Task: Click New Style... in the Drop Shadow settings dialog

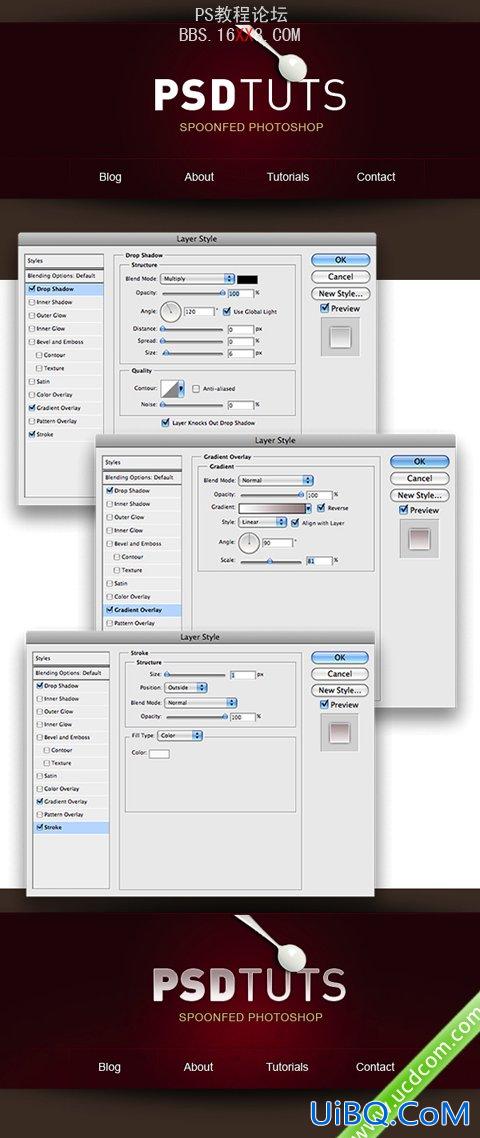Action: point(341,294)
